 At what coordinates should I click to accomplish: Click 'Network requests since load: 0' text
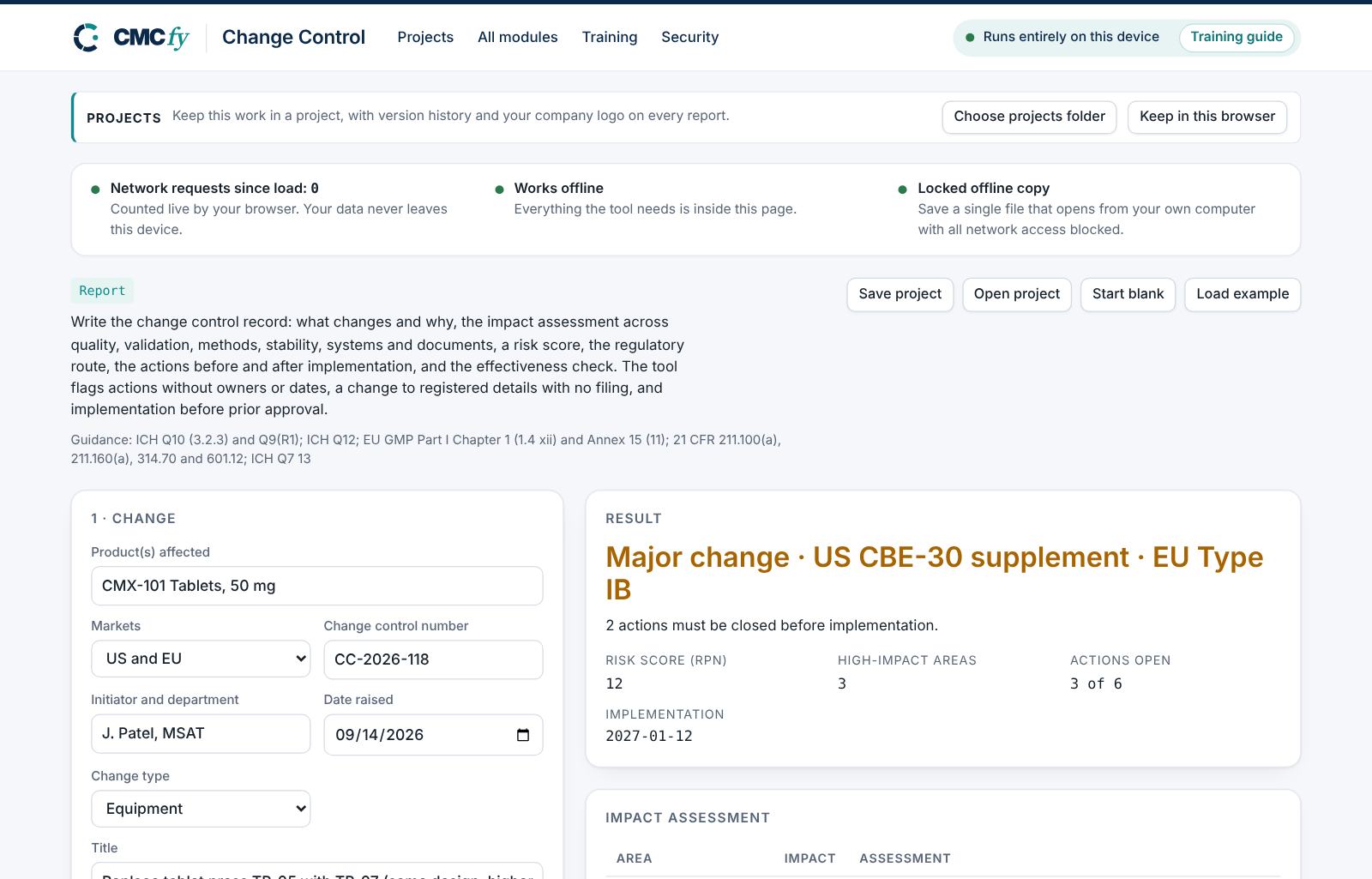(x=214, y=188)
